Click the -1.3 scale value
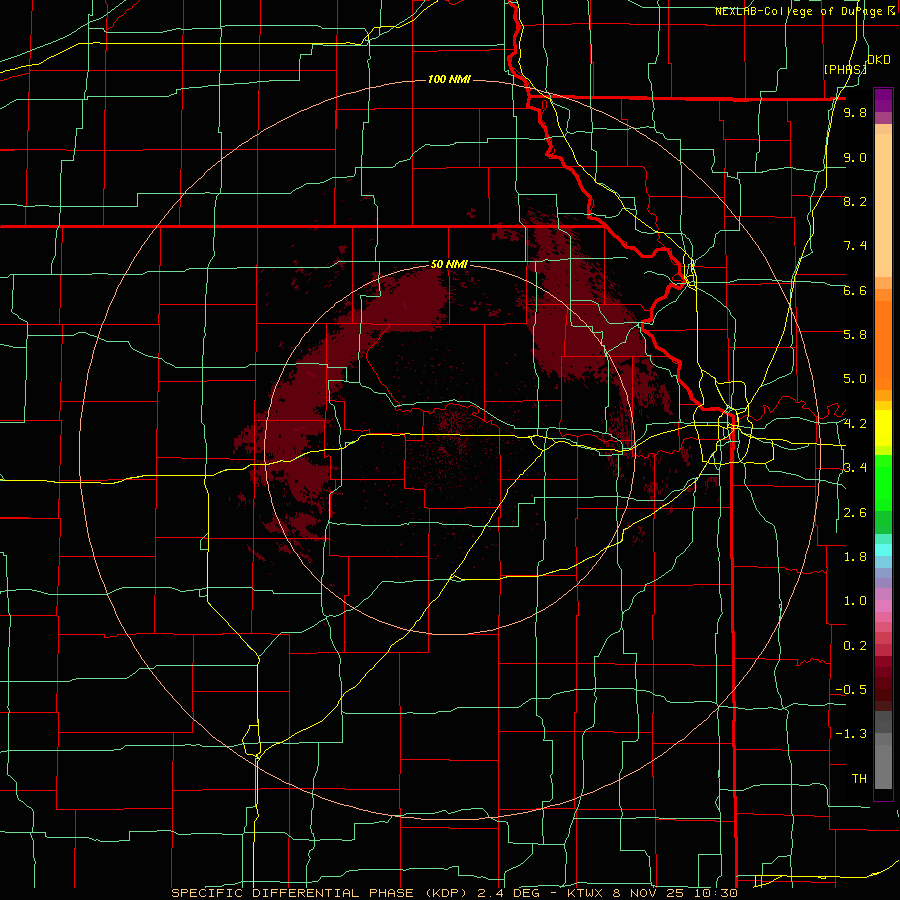This screenshot has width=900, height=900. click(x=851, y=734)
